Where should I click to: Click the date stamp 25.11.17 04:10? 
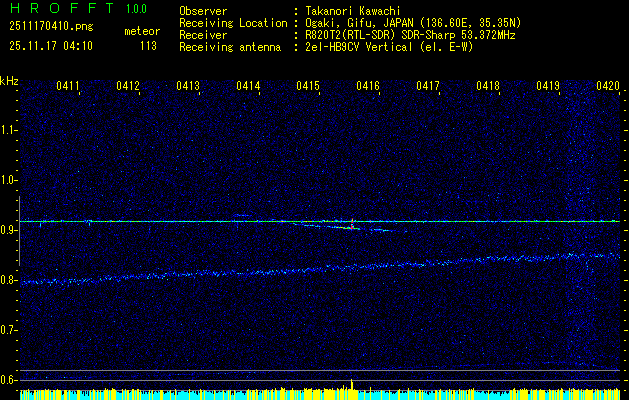[x=50, y=45]
